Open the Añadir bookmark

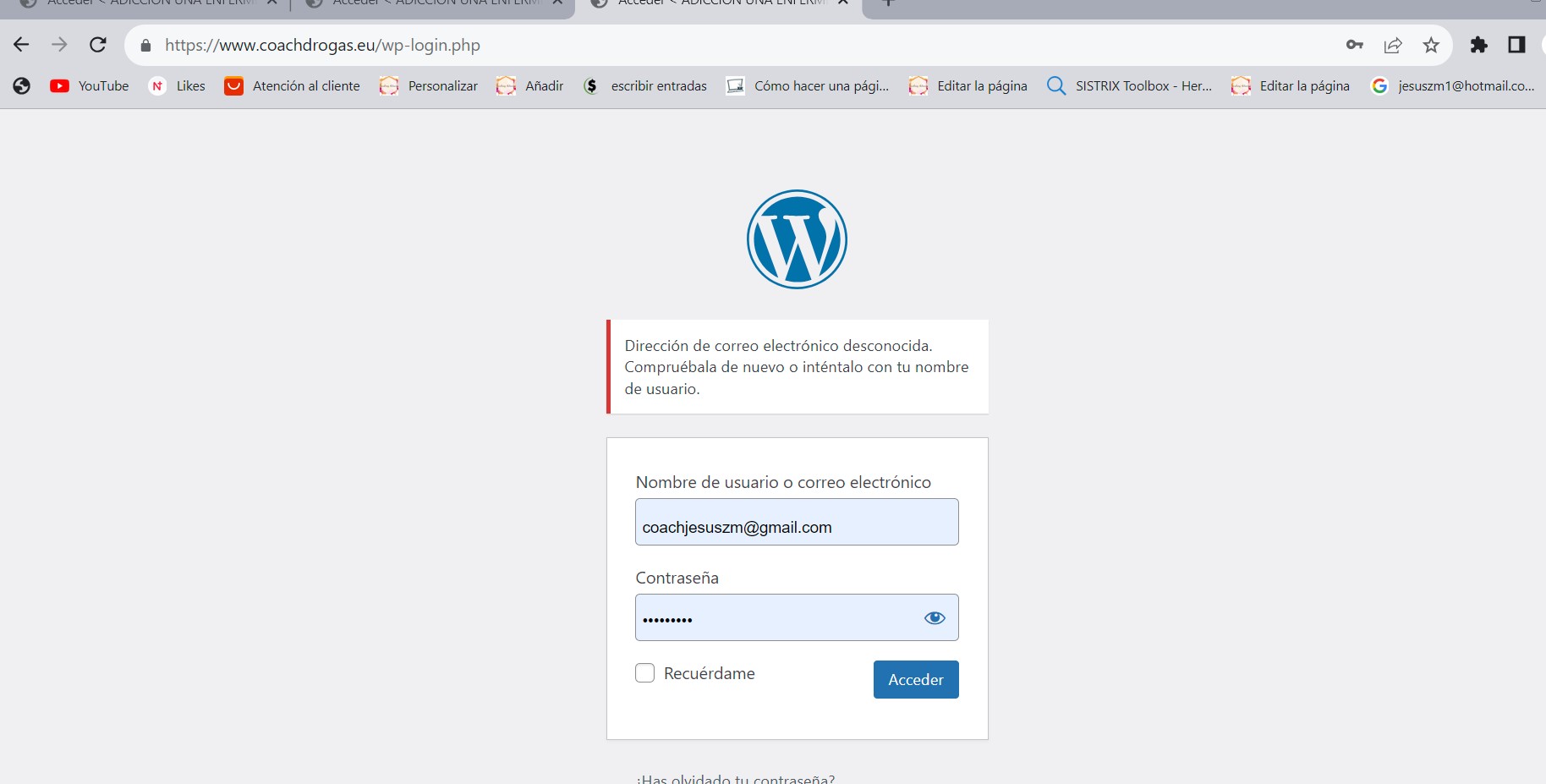pos(530,85)
